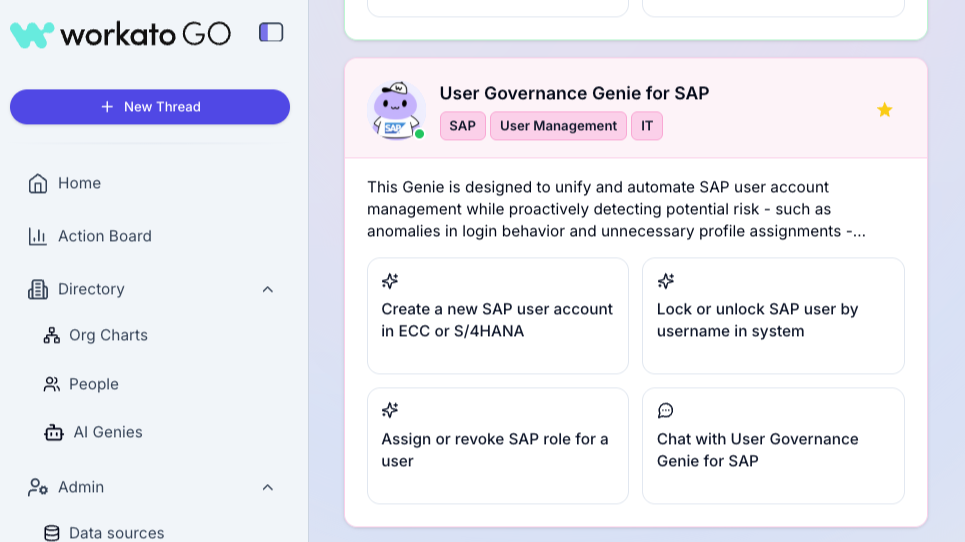
Task: Click the AI Genies robot icon
Action: point(54,432)
